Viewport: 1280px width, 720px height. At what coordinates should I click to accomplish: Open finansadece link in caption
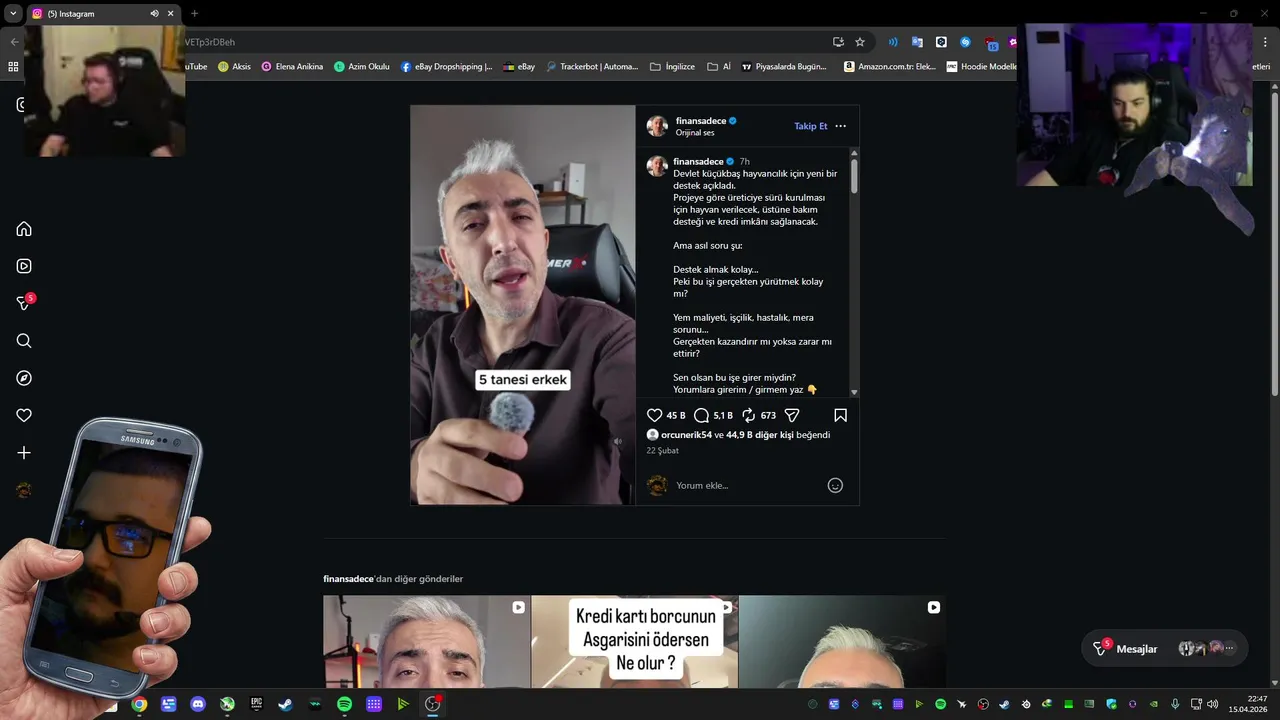tap(698, 161)
